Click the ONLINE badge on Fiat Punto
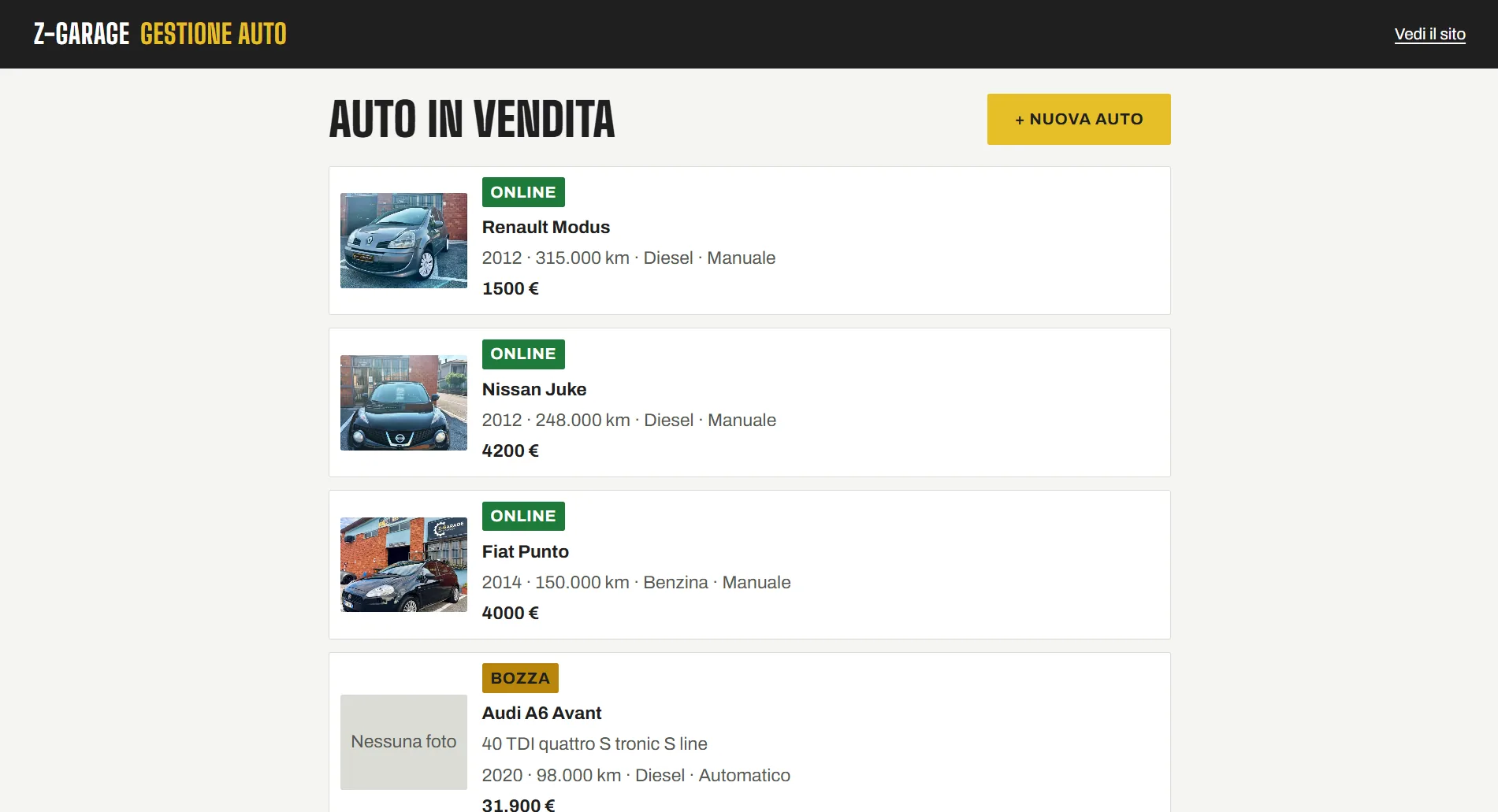1498x812 pixels. point(523,517)
